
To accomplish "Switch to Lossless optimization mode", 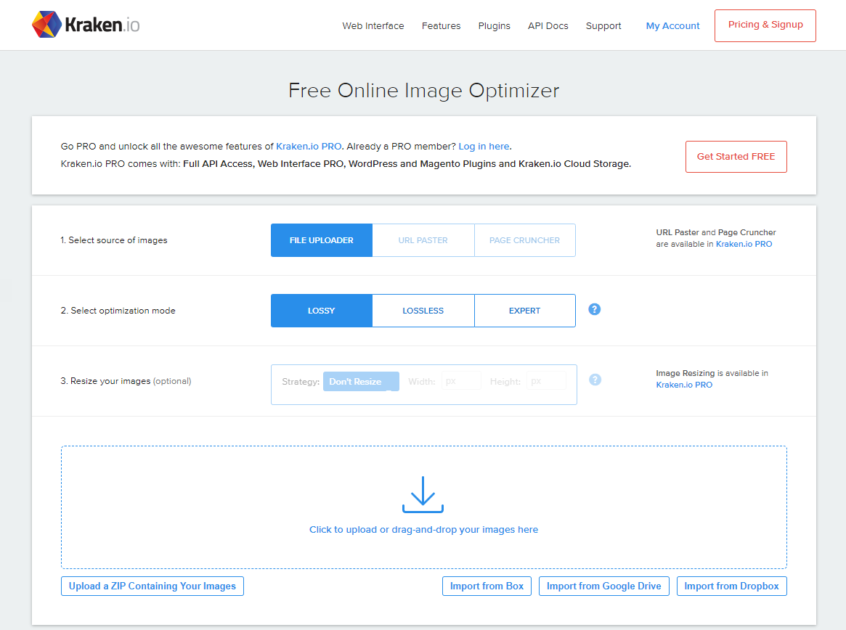I will [x=423, y=311].
